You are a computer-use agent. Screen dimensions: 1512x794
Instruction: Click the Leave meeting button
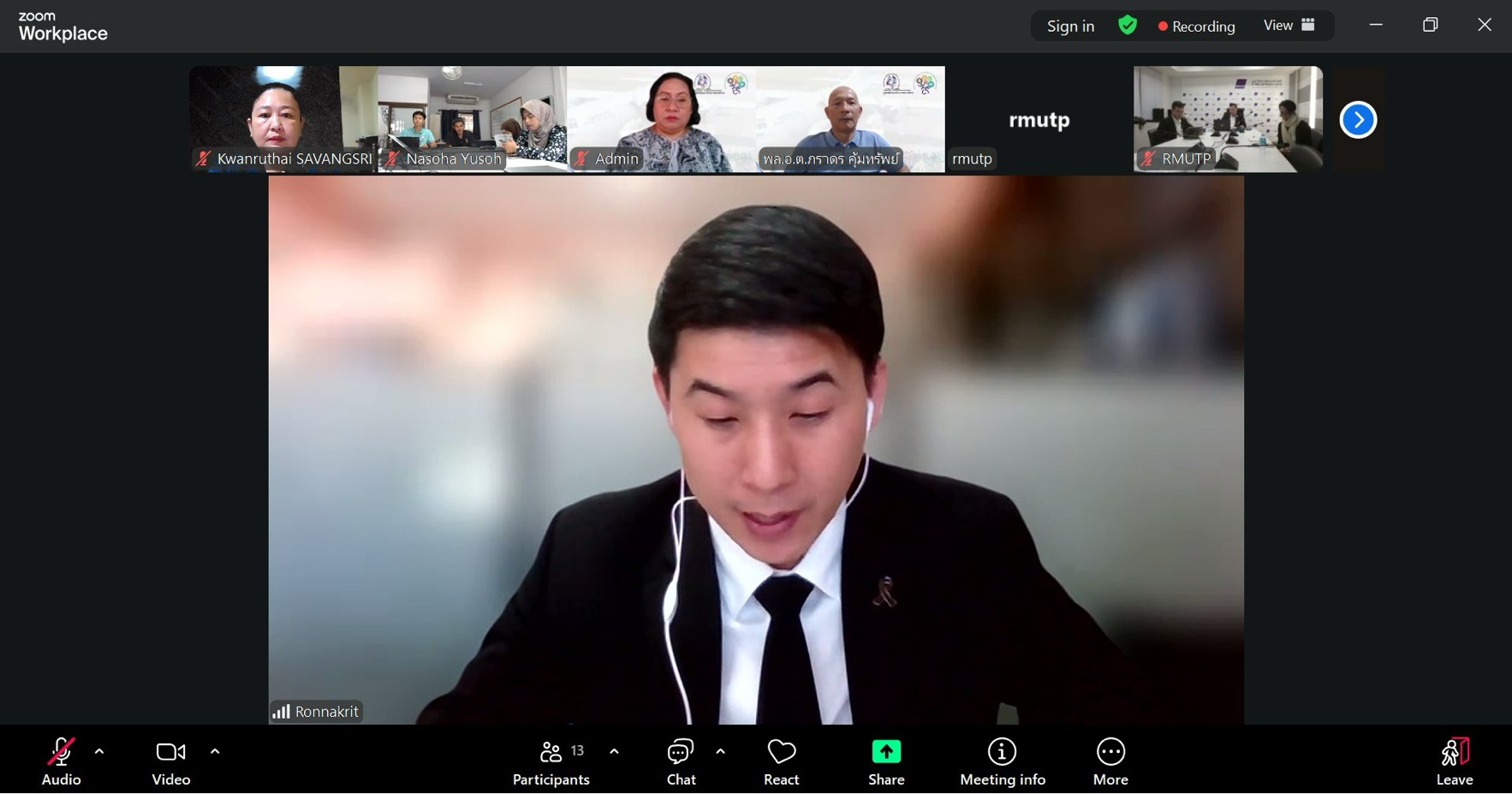click(1454, 760)
